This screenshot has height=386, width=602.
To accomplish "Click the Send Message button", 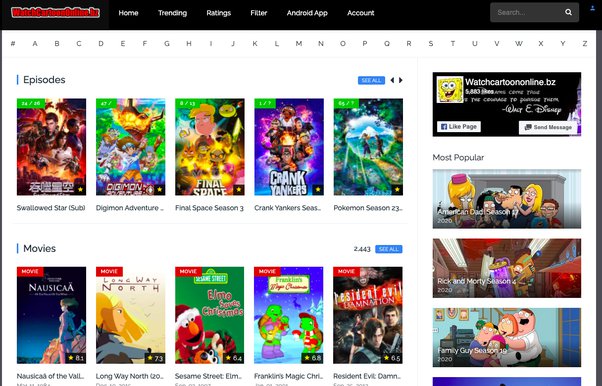I will tap(548, 127).
